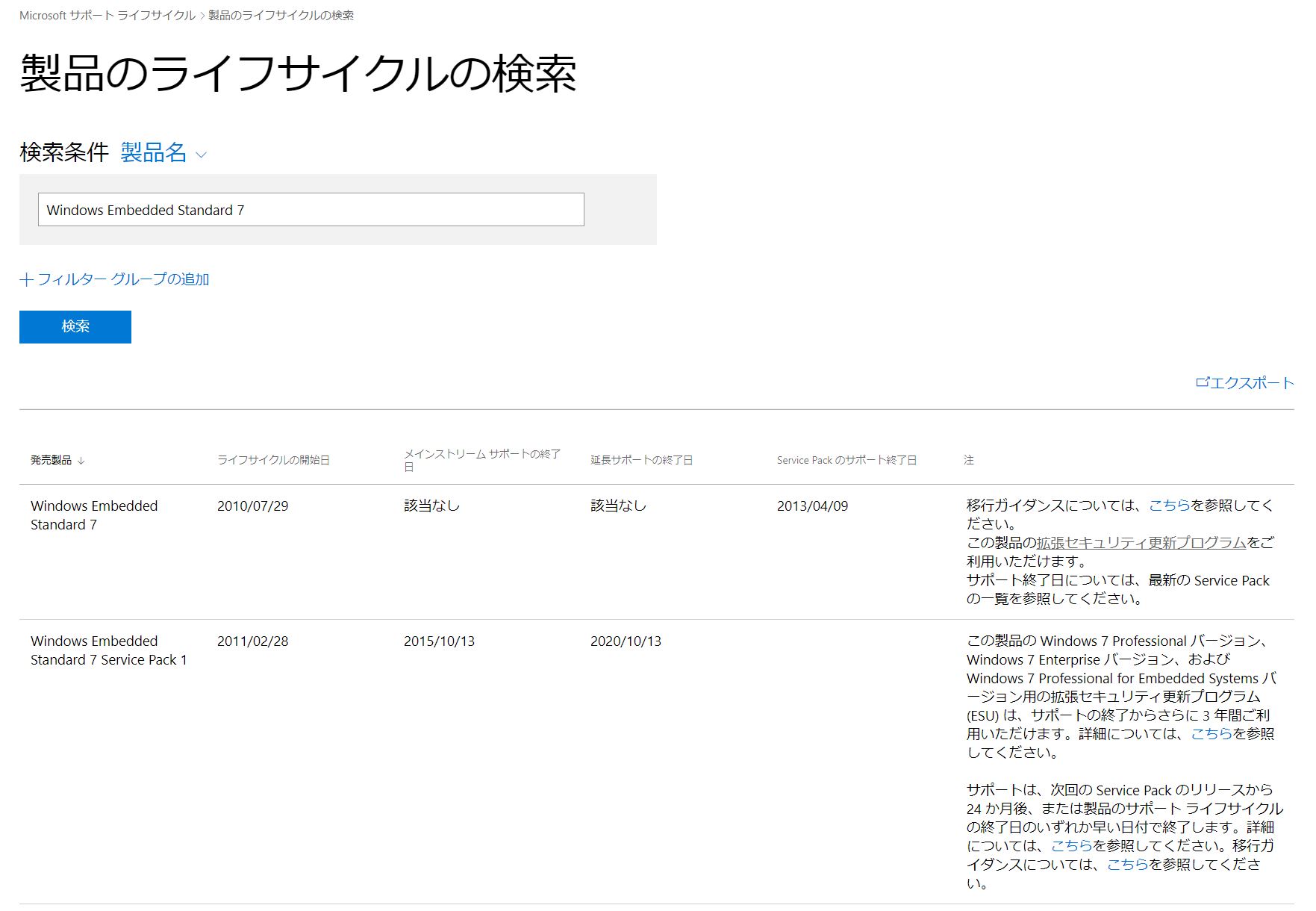Open こちら link after 詳細については in SP1 support-end paragraph
This screenshot has height=911, width=1316.
(x=1071, y=846)
